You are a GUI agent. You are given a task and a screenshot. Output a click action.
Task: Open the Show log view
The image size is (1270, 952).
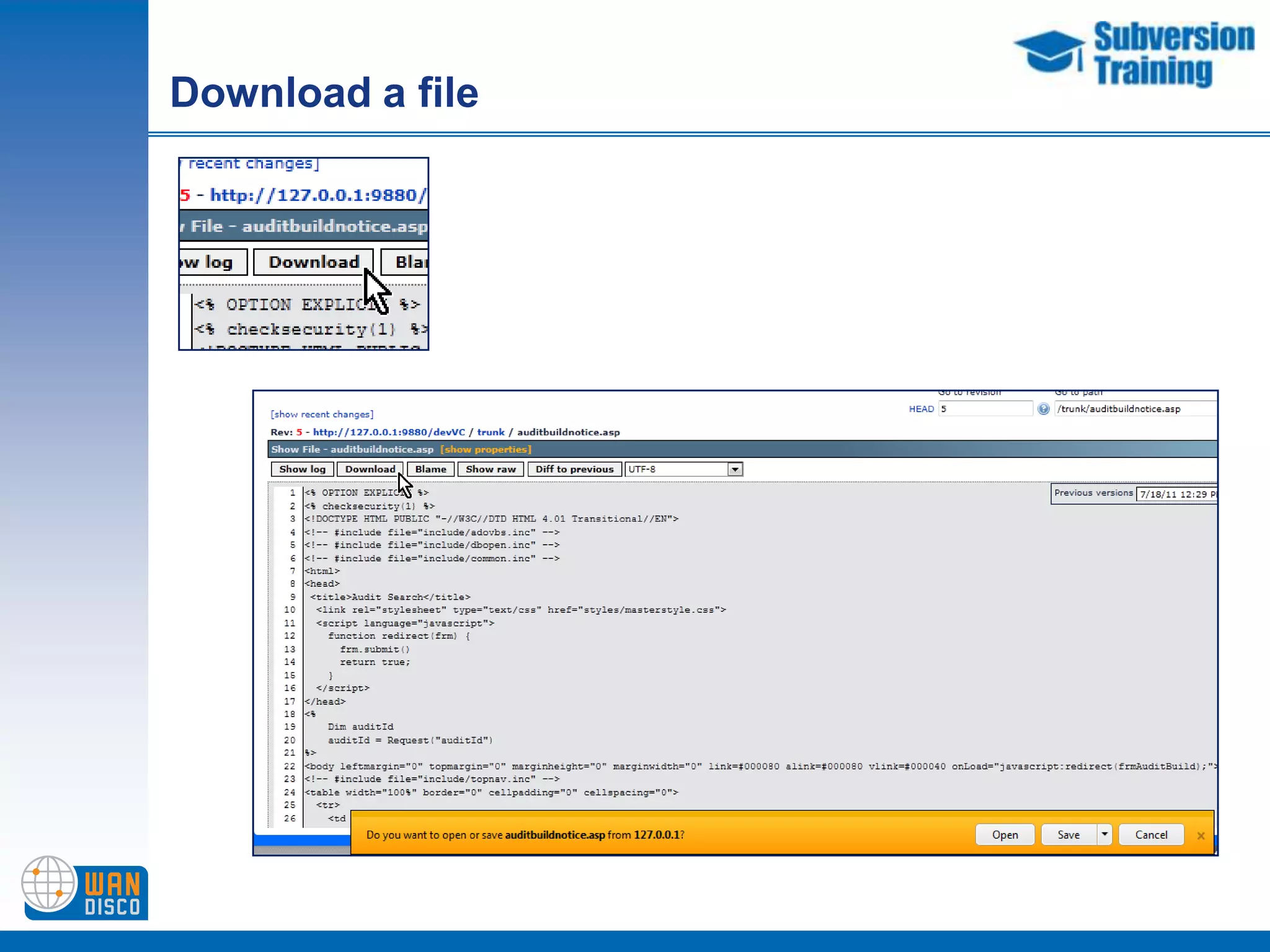302,469
